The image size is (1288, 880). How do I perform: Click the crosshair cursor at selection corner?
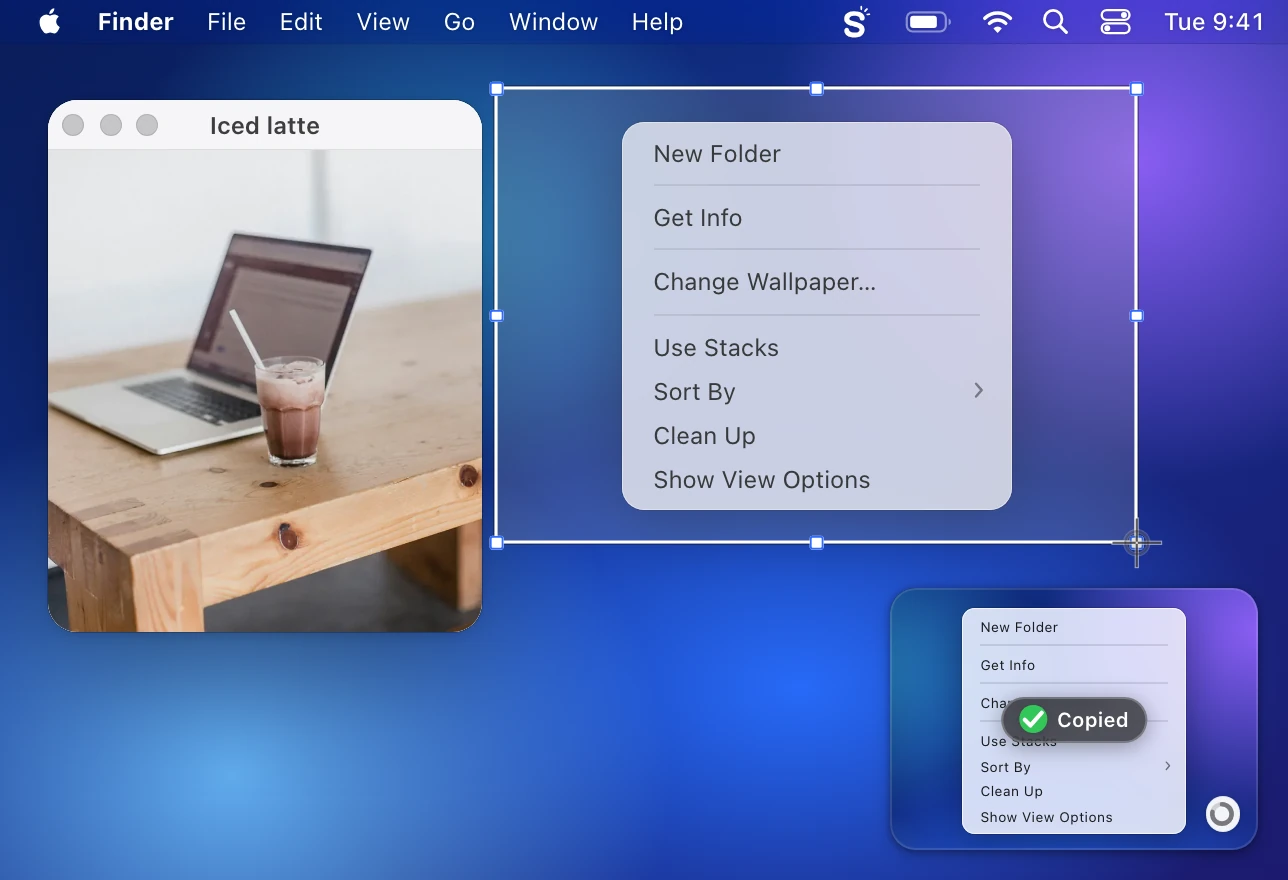coord(1137,543)
